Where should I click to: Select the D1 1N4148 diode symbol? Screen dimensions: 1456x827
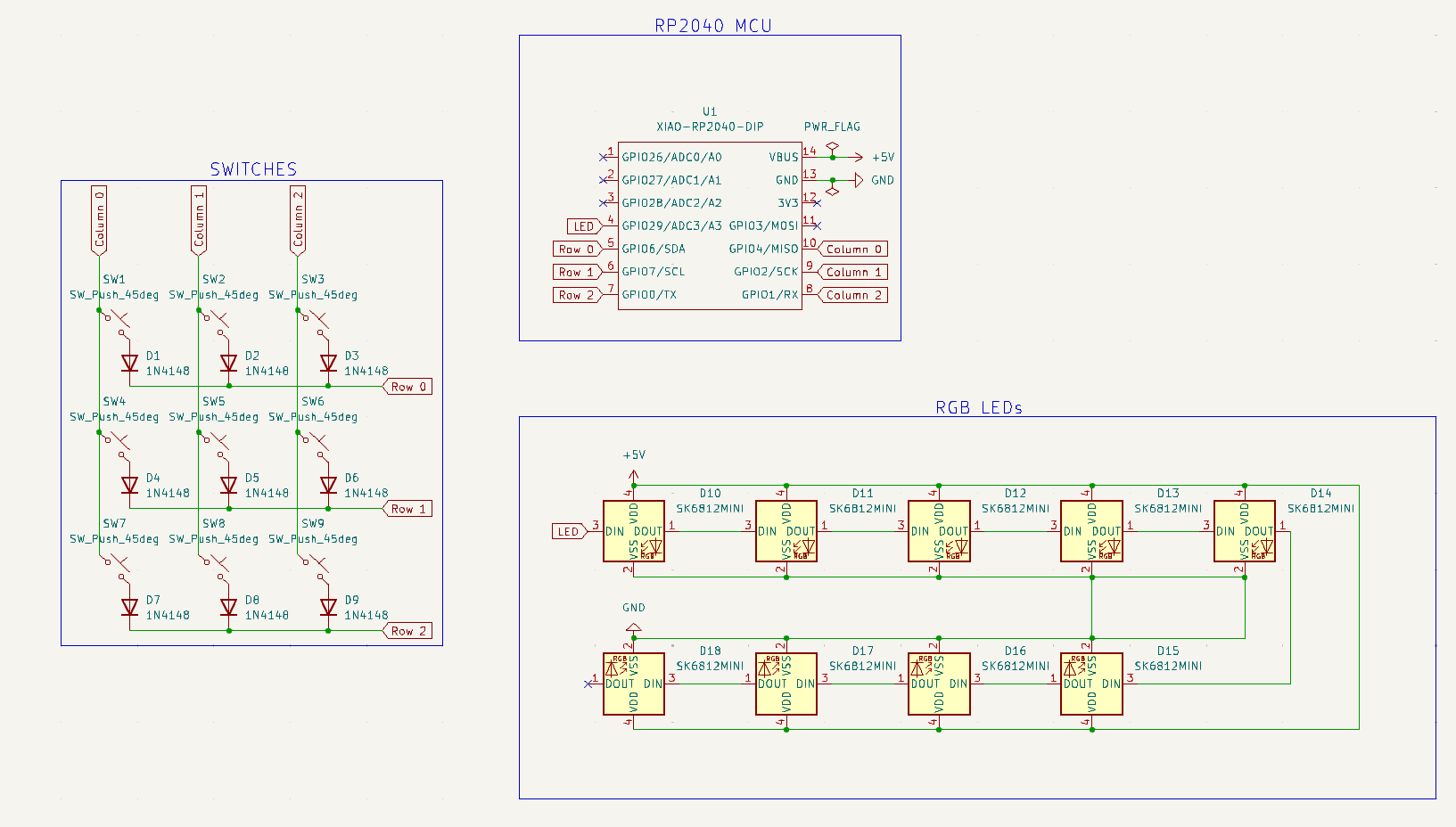130,363
